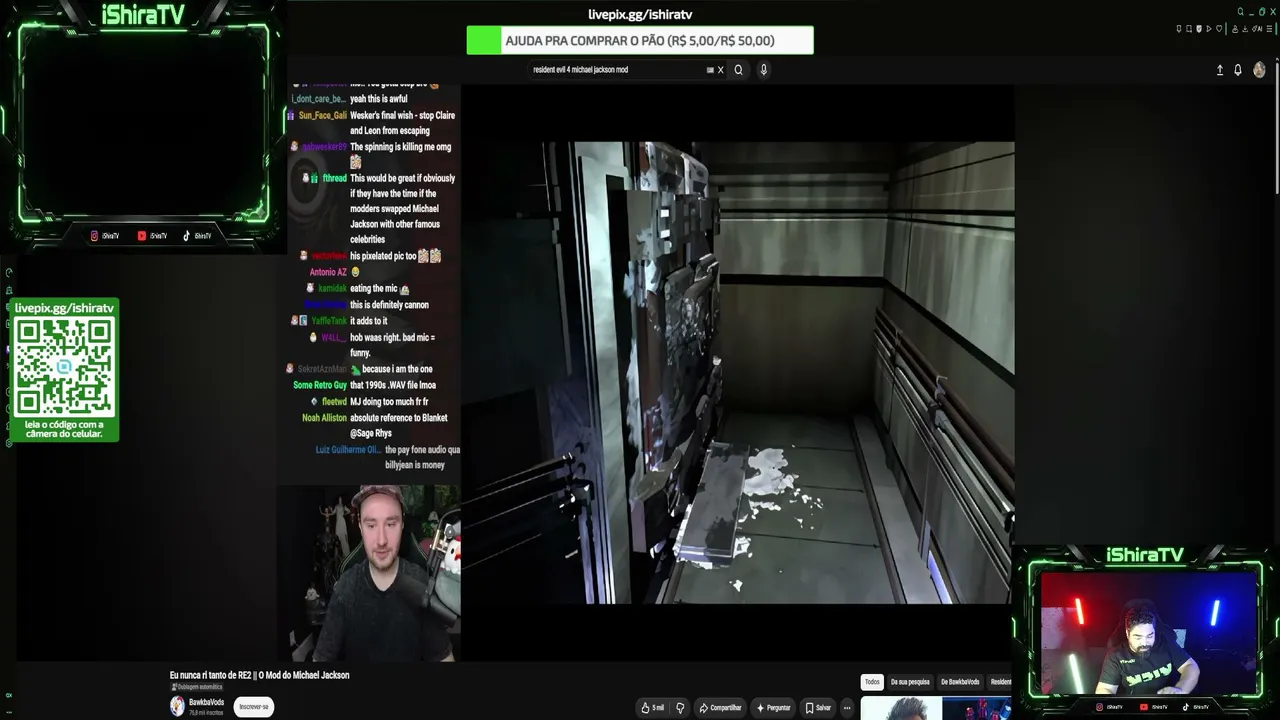
Task: Dislike the video with the thumbs-down
Action: pos(680,708)
